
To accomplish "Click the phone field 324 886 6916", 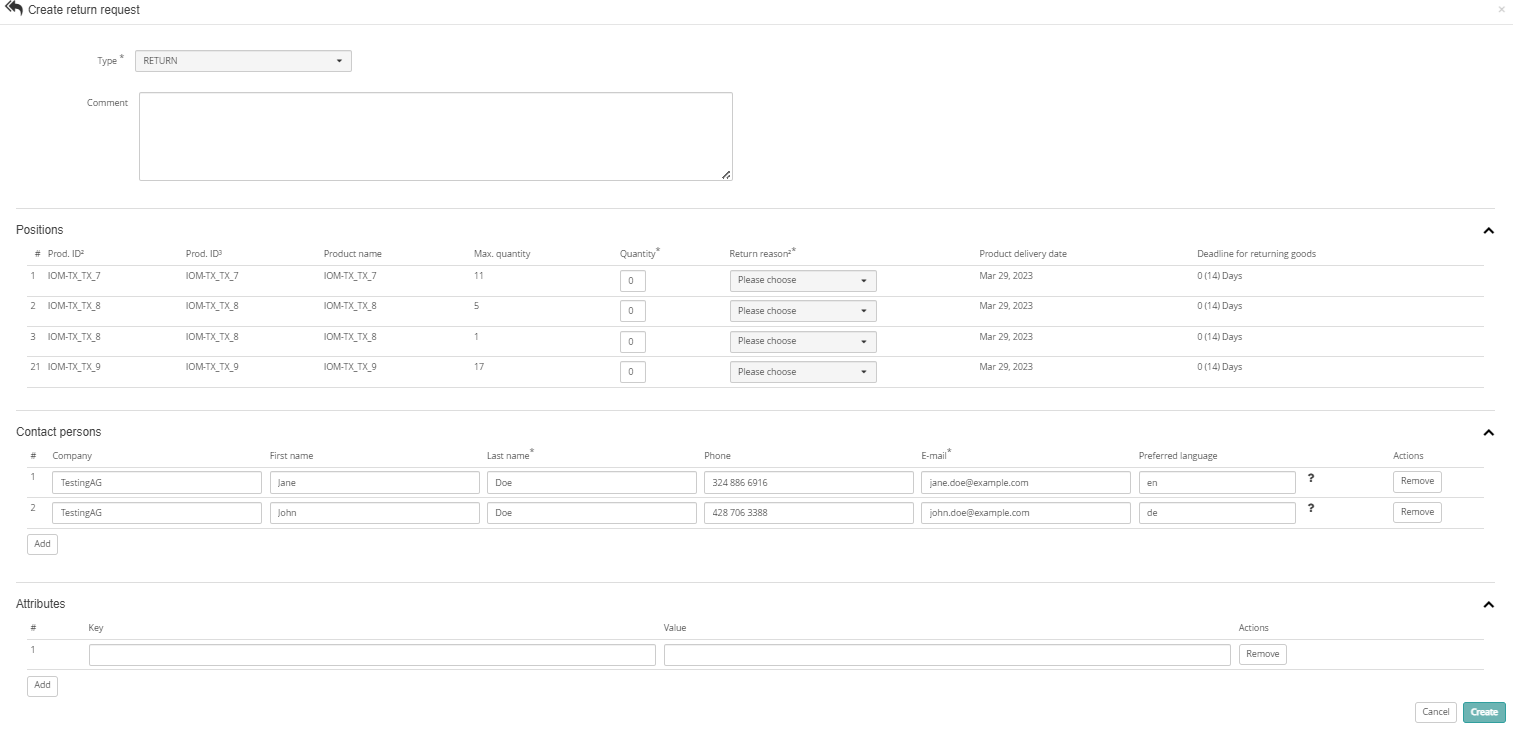I will (809, 482).
